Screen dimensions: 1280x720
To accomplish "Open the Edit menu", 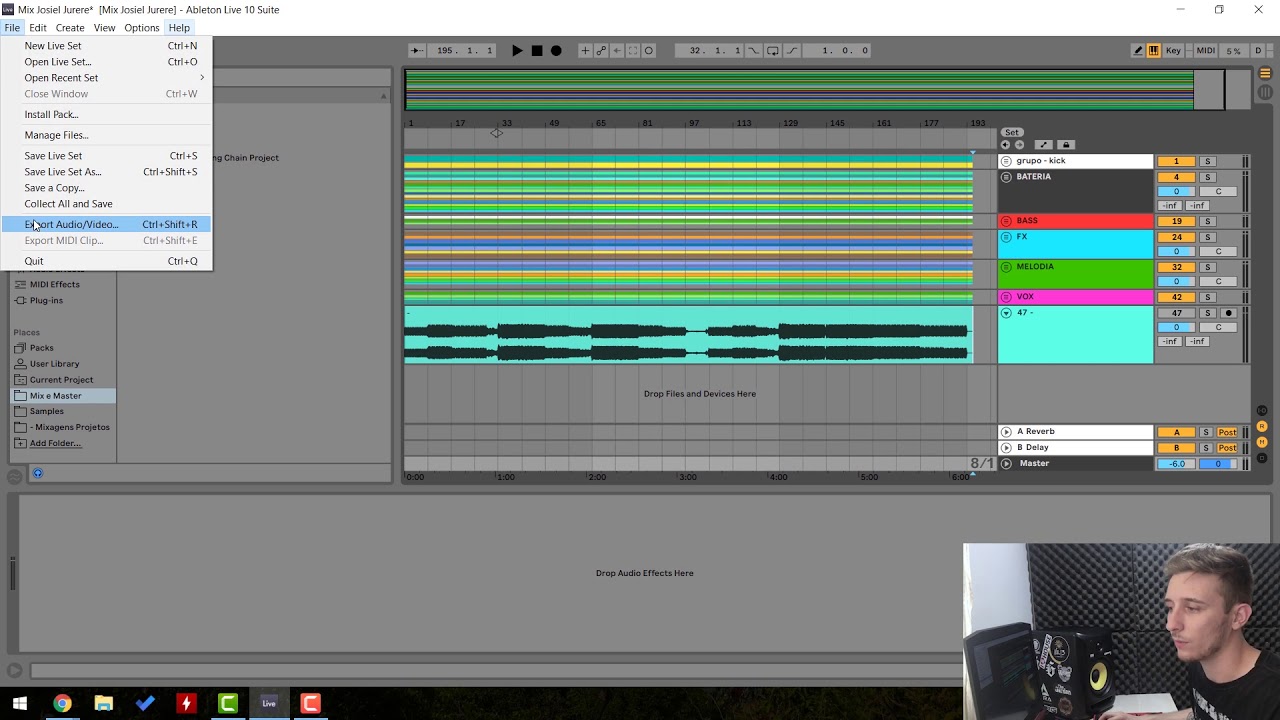I will 37,28.
